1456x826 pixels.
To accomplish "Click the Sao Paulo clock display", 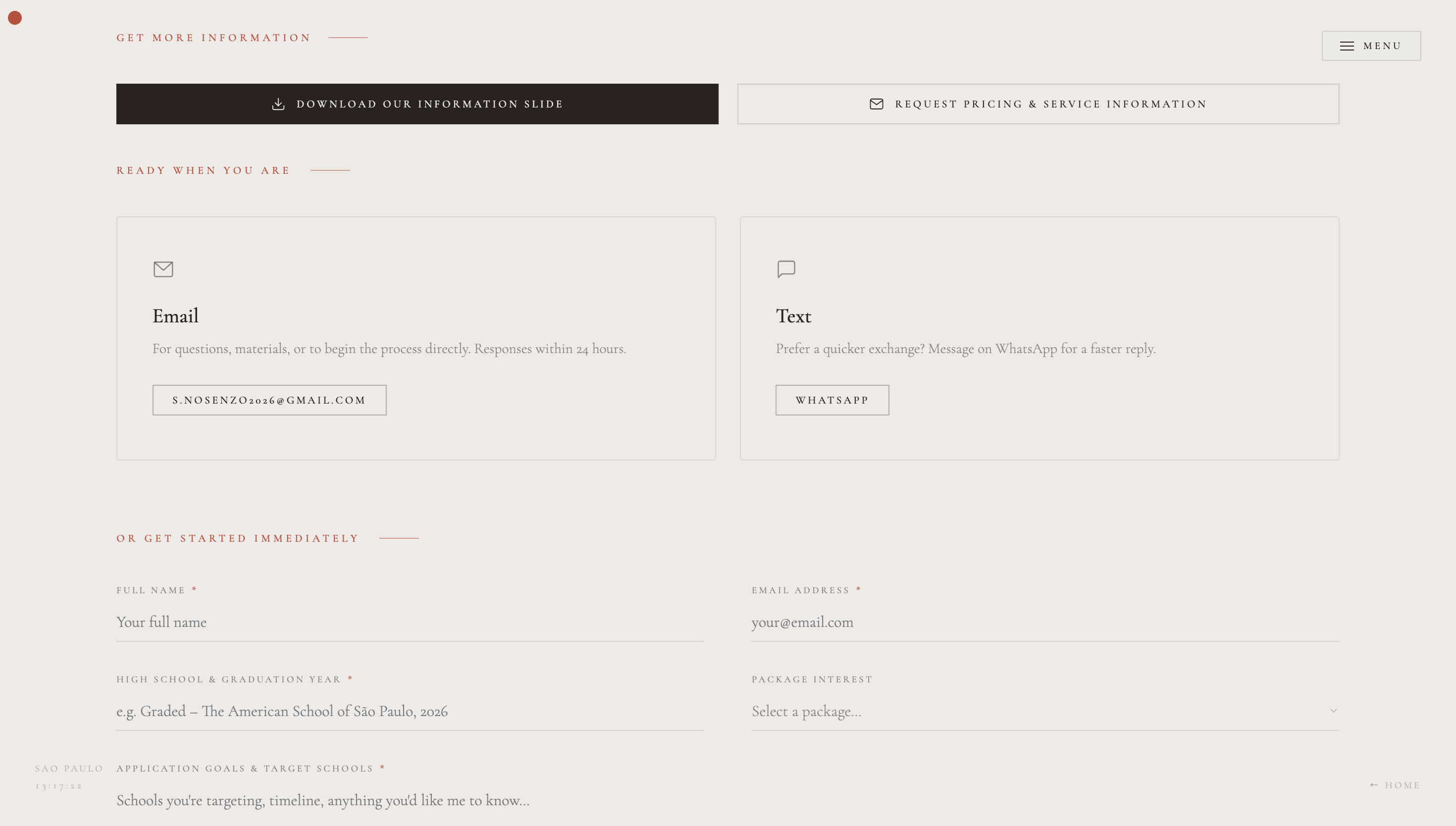I will pyautogui.click(x=59, y=786).
